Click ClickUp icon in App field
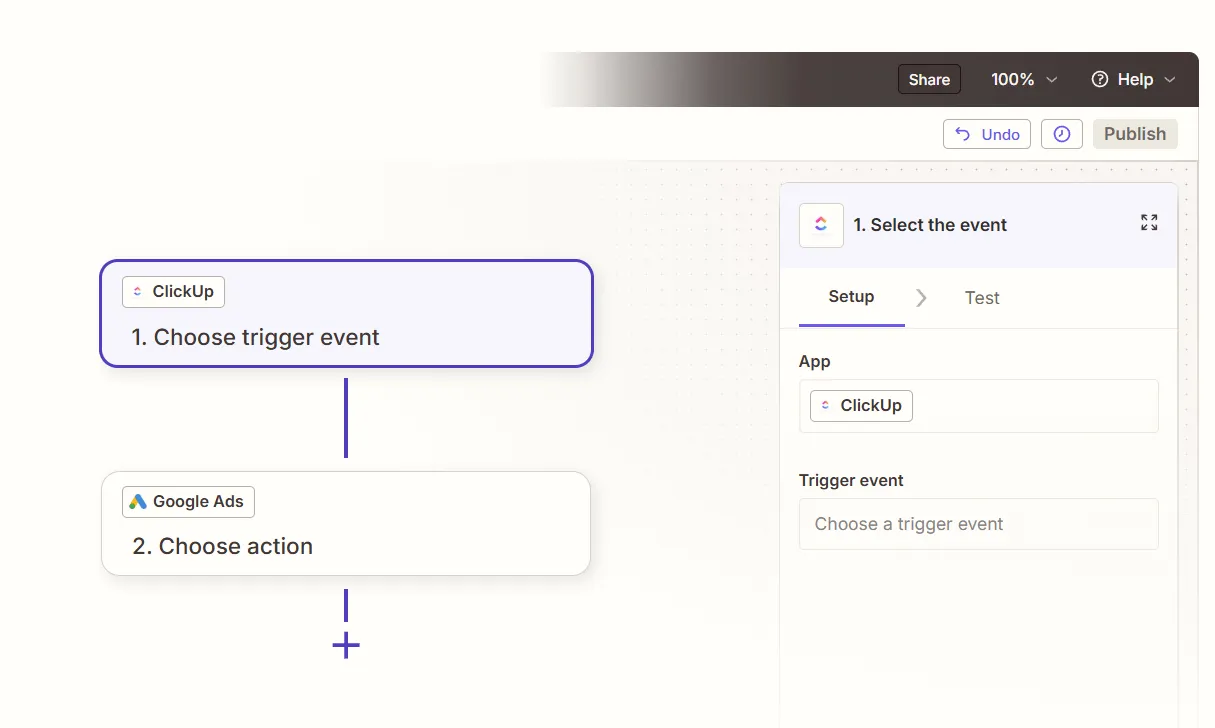Viewport: 1215px width, 728px height. click(825, 405)
